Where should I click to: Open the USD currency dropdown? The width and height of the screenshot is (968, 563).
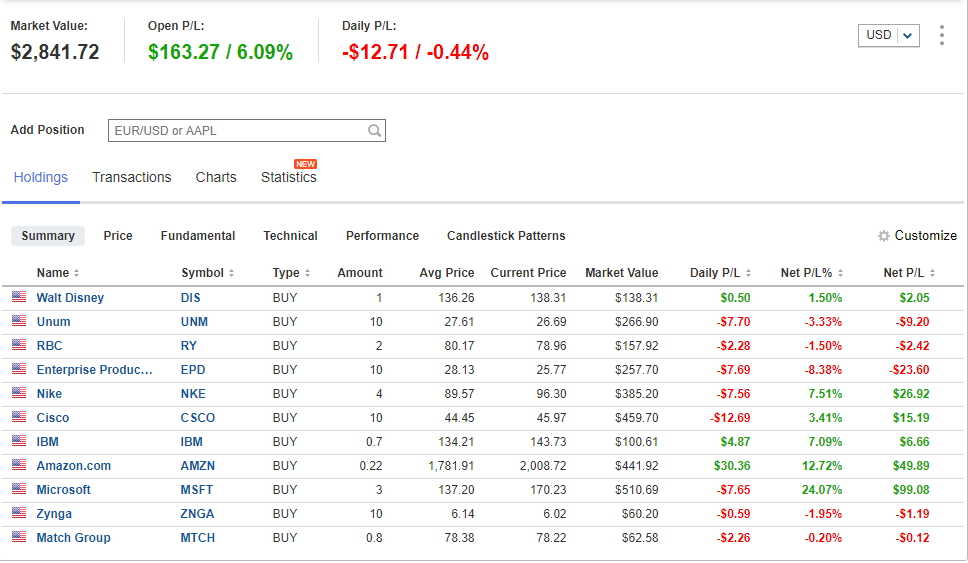[x=888, y=35]
